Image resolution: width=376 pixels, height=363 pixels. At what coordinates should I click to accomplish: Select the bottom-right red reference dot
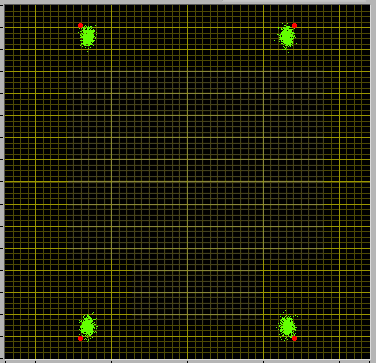(294, 338)
